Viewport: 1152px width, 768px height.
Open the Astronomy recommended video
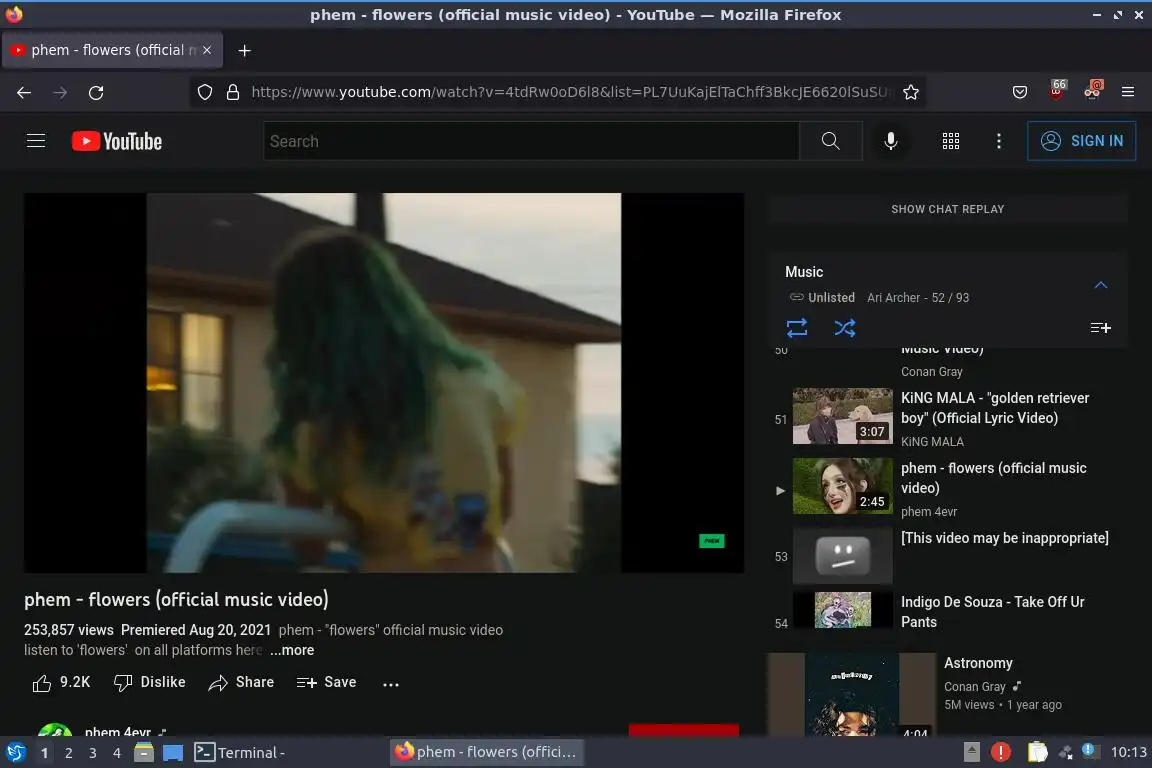[x=852, y=695]
